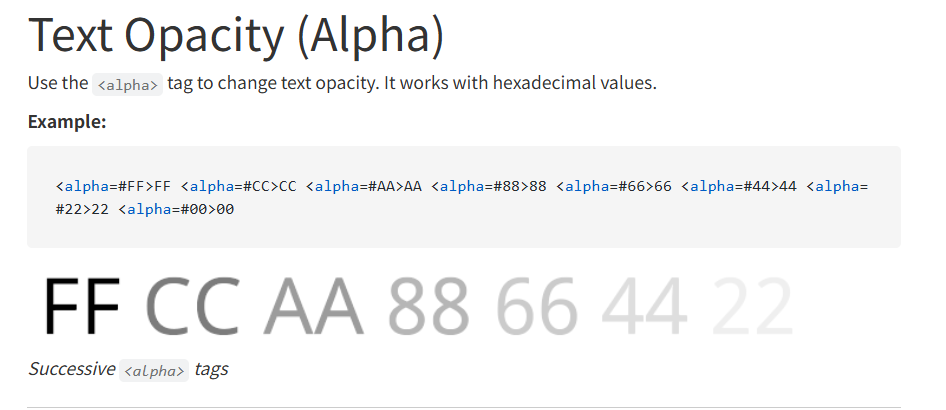Click the <alpha> code in the italic caption
This screenshot has height=410, width=946.
click(155, 371)
